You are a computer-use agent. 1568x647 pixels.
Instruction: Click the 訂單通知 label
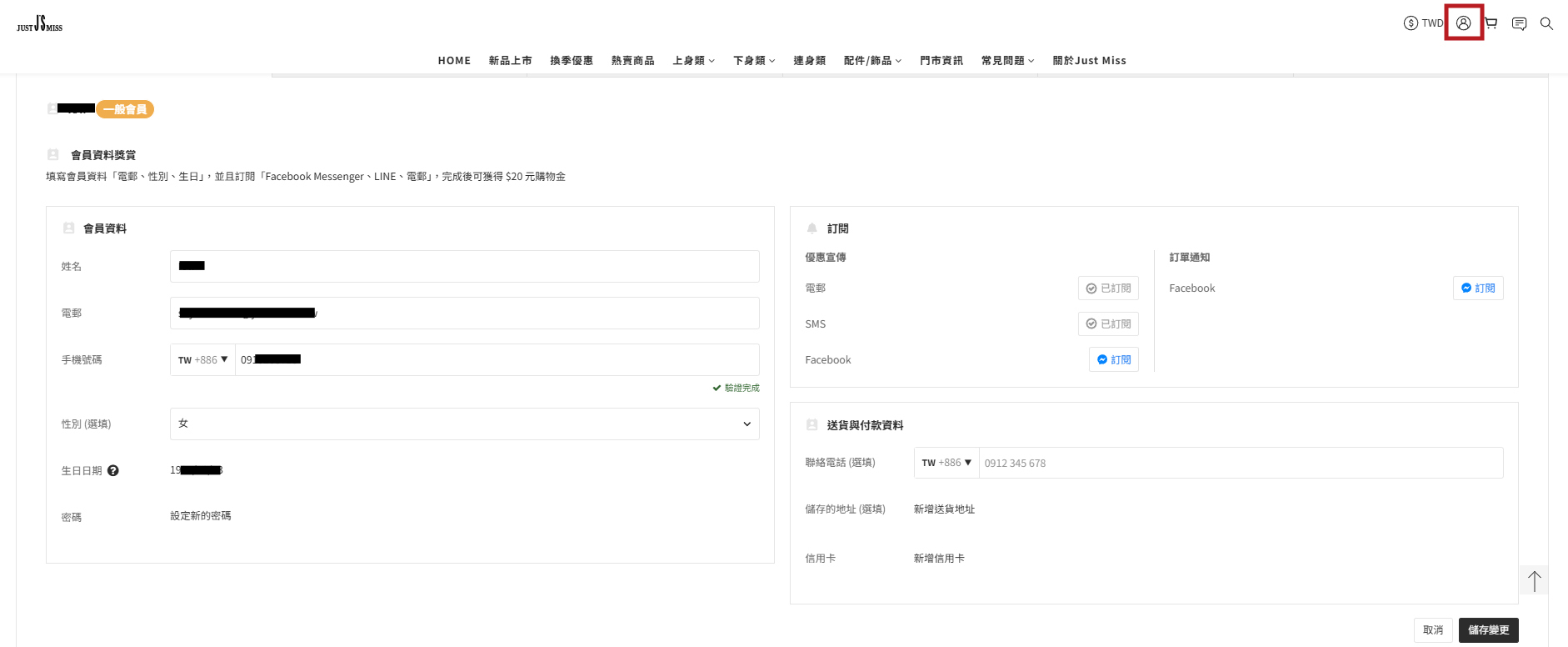(1190, 258)
